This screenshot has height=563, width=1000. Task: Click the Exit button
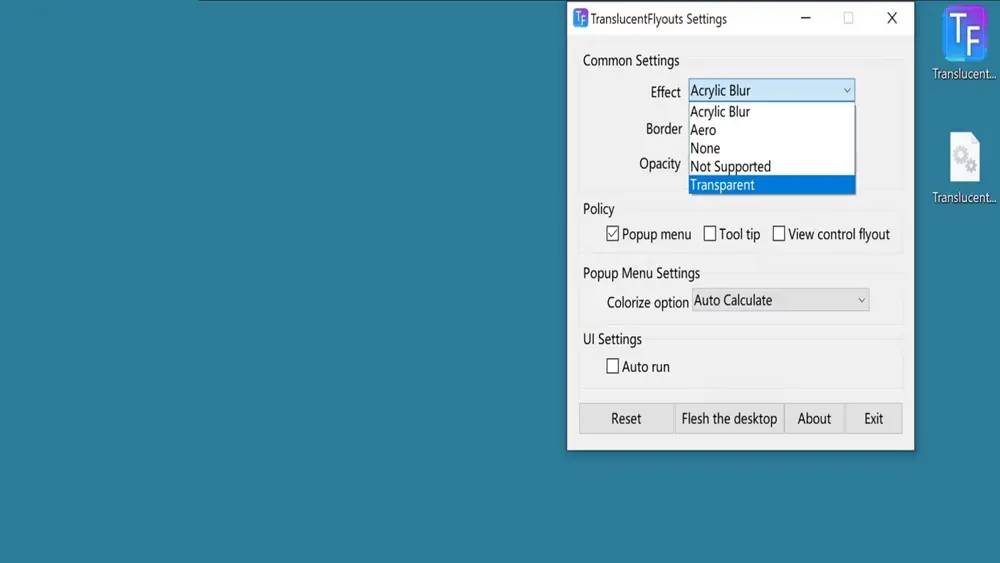click(x=874, y=418)
